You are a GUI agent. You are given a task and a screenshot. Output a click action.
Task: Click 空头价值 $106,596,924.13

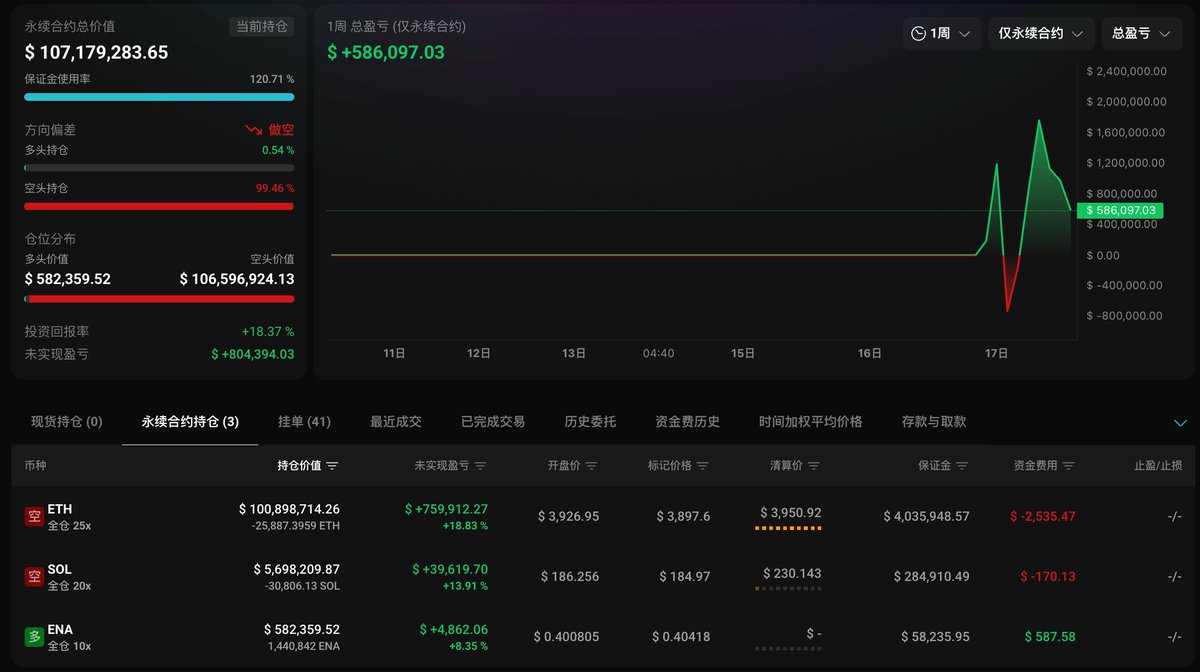coord(237,279)
